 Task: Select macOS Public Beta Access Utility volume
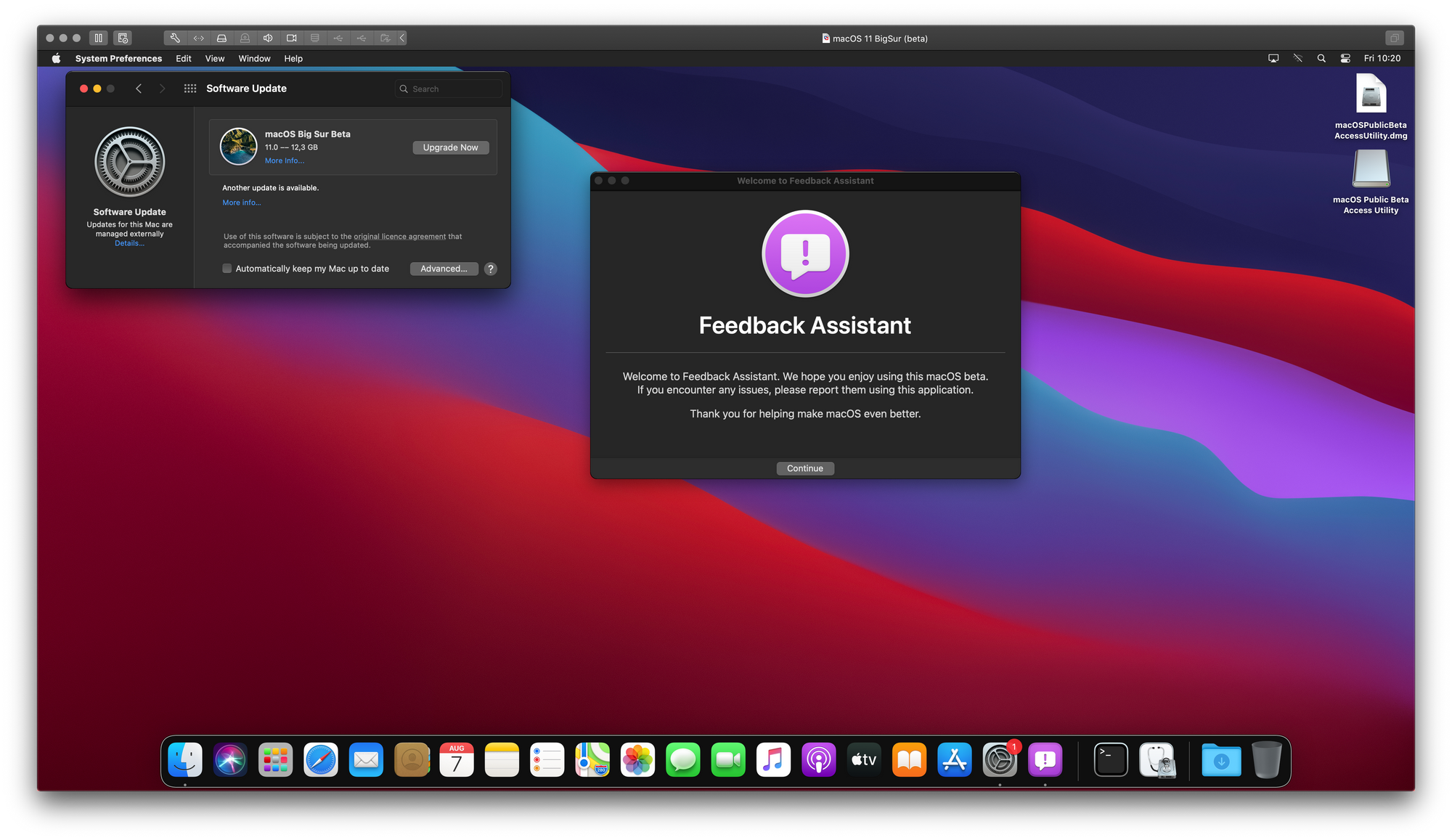pos(1371,182)
